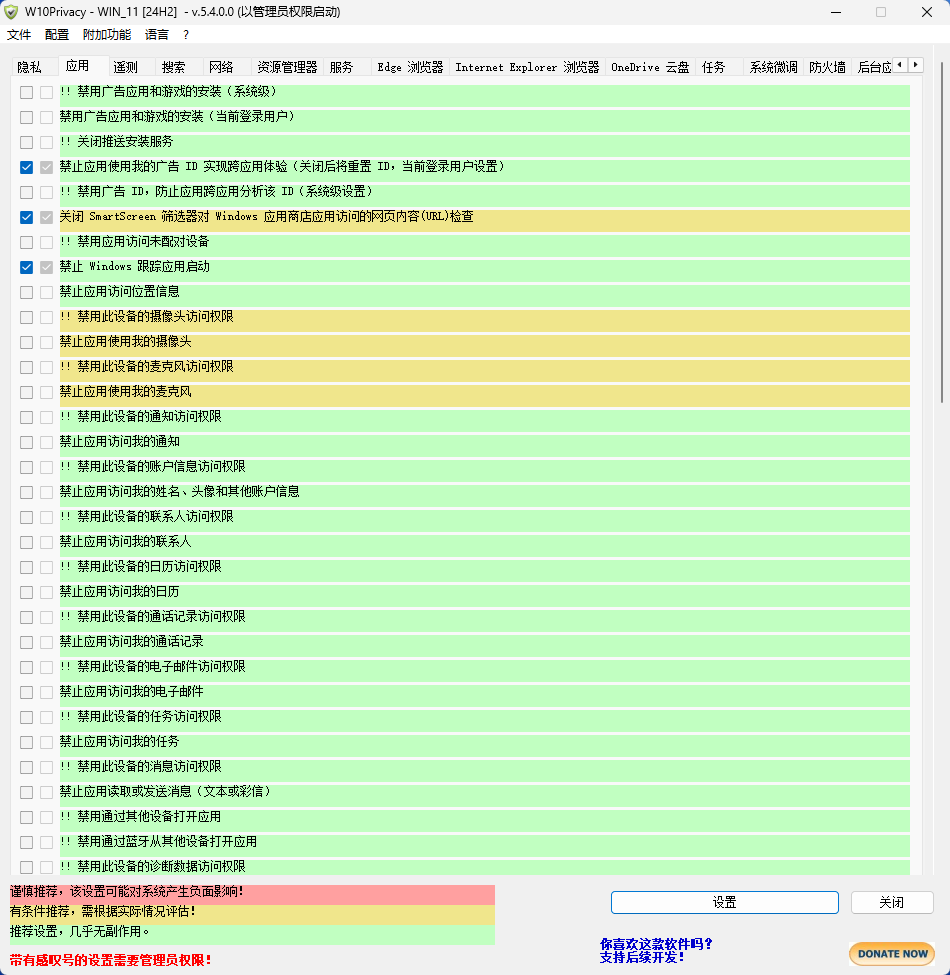Uncheck first box for 关闭 SmartScreen 筛选器
Viewport: 950px width, 975px height.
click(26, 218)
